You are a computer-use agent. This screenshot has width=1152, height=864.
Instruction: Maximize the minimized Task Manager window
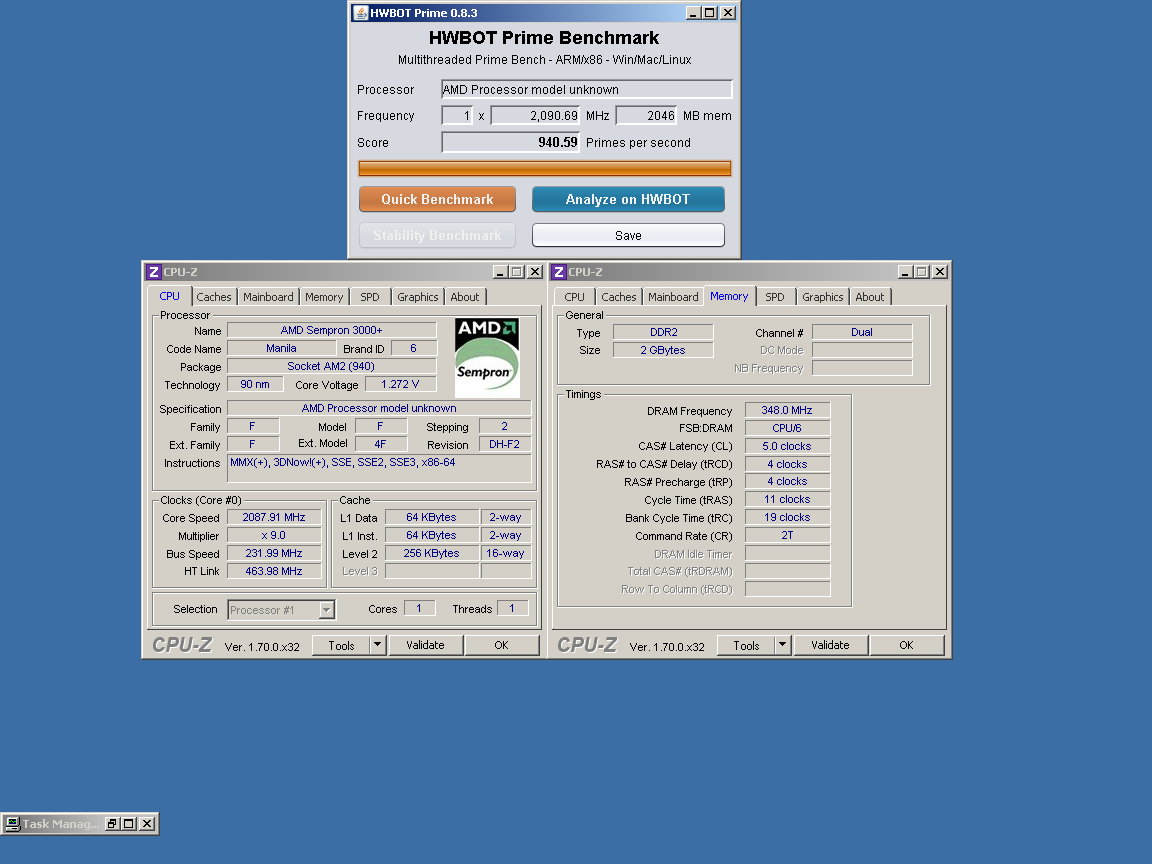(x=129, y=824)
